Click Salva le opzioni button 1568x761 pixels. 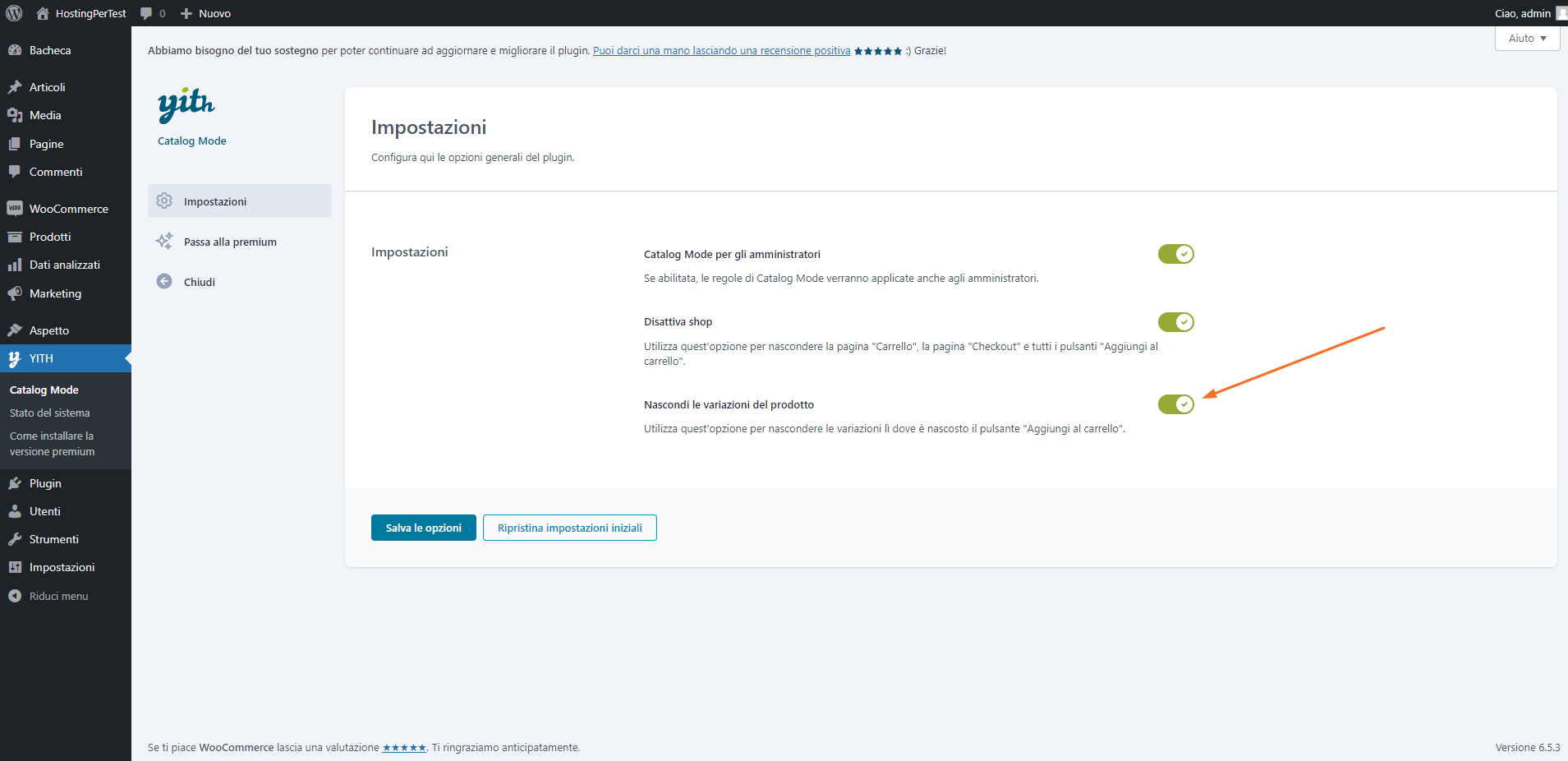pyautogui.click(x=424, y=528)
